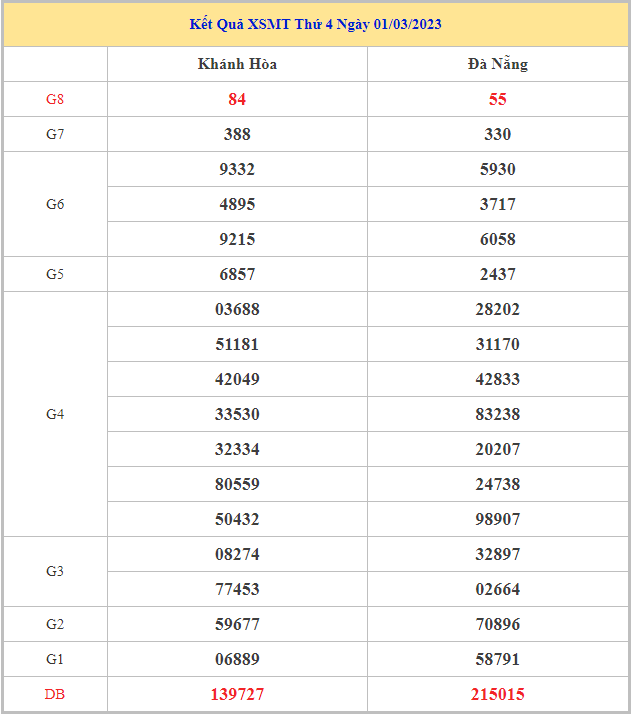633x716 pixels.
Task: Select the G6 result 4895
Action: point(237,204)
